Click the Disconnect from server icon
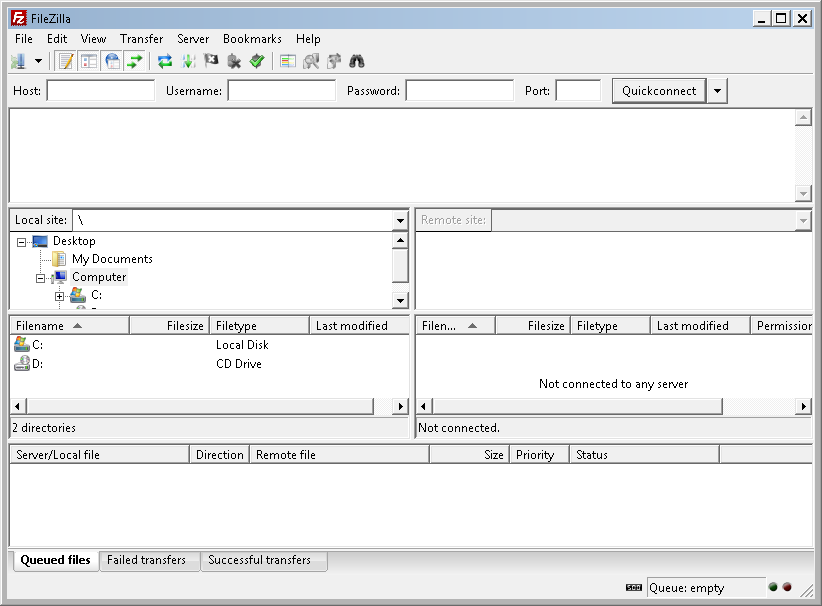822x606 pixels. coord(234,61)
